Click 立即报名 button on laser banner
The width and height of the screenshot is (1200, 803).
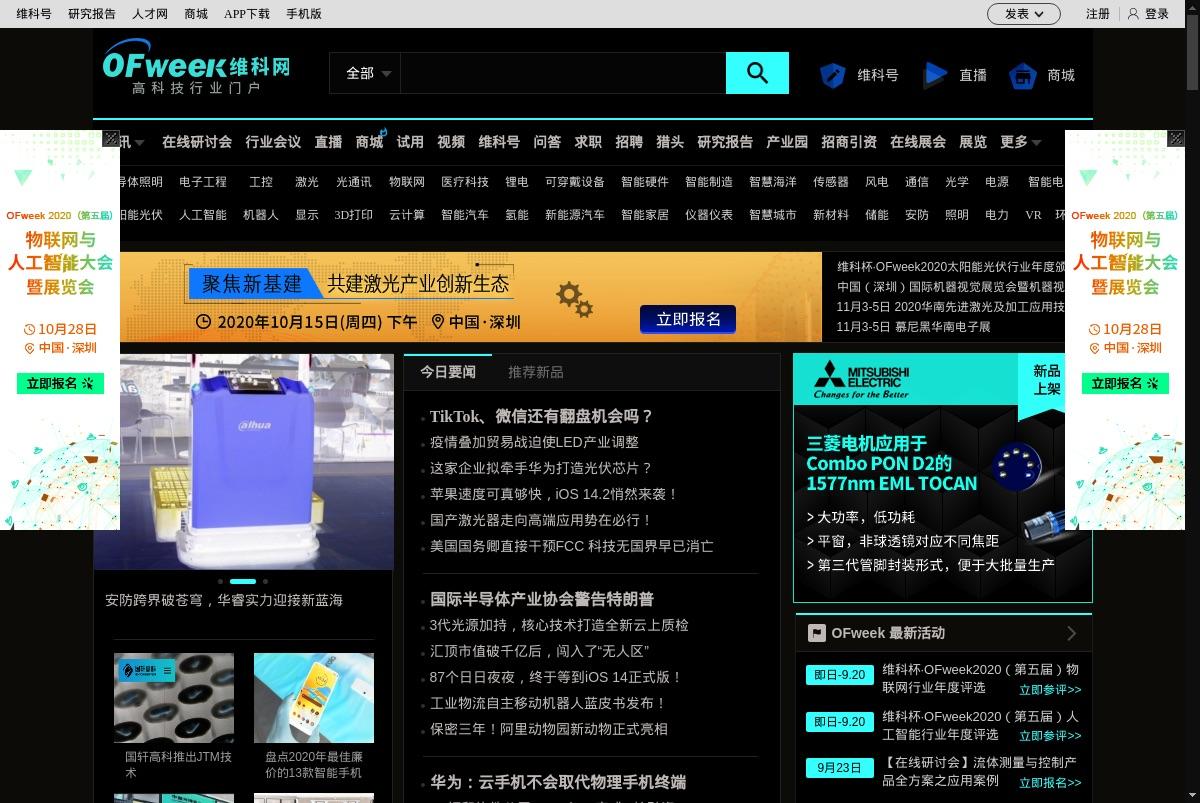(688, 319)
